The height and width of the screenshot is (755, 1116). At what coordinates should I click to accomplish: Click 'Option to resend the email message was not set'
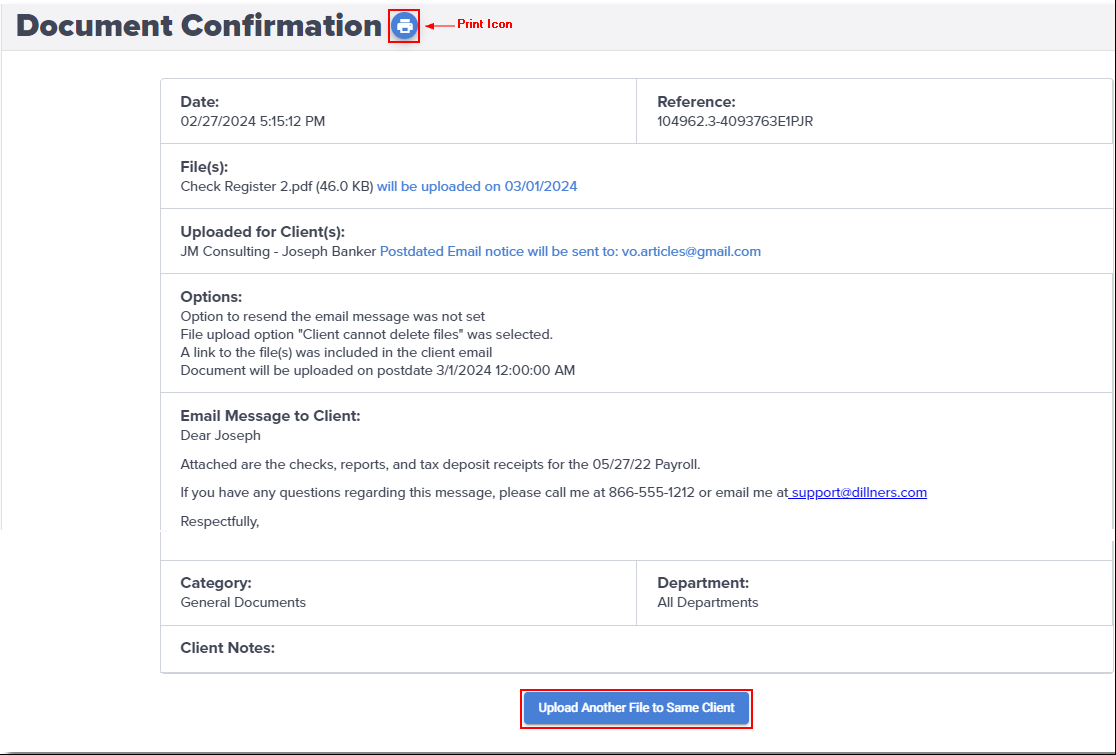(333, 316)
